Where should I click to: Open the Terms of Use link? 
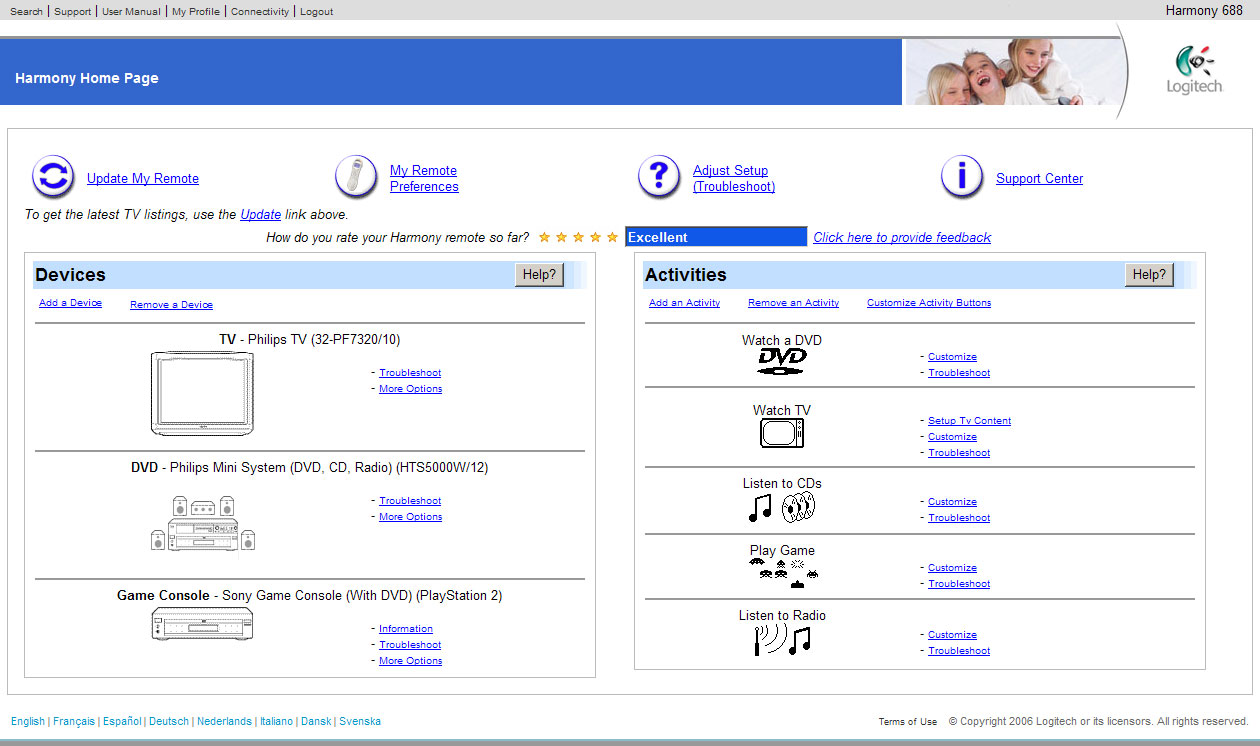point(908,721)
